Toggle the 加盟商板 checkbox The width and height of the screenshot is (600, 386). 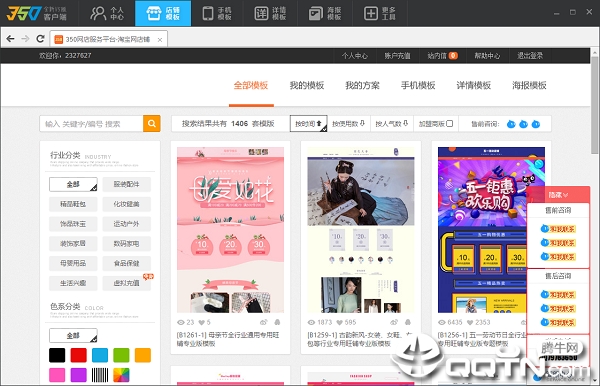(x=450, y=124)
